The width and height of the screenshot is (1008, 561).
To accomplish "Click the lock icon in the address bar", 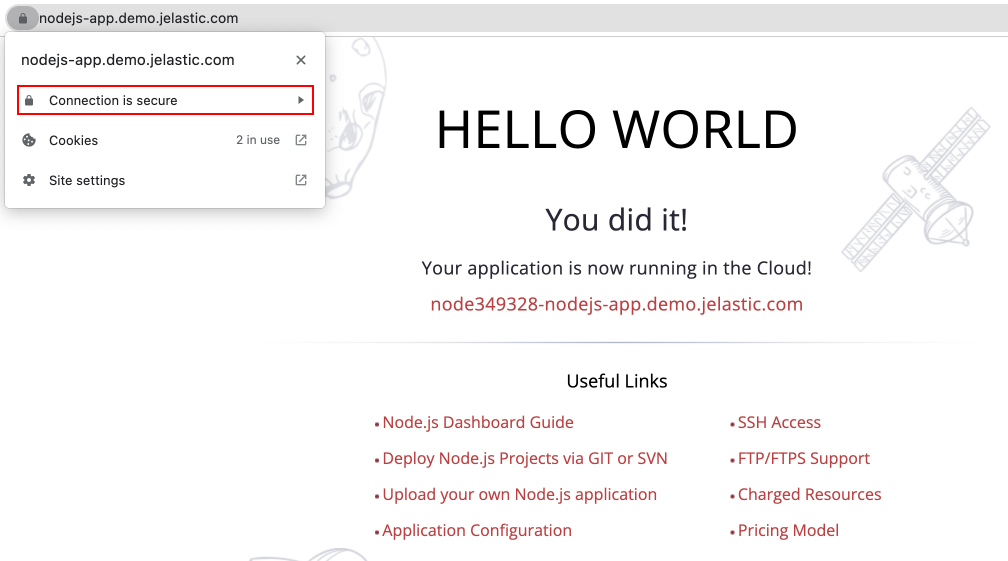I will tap(22, 19).
